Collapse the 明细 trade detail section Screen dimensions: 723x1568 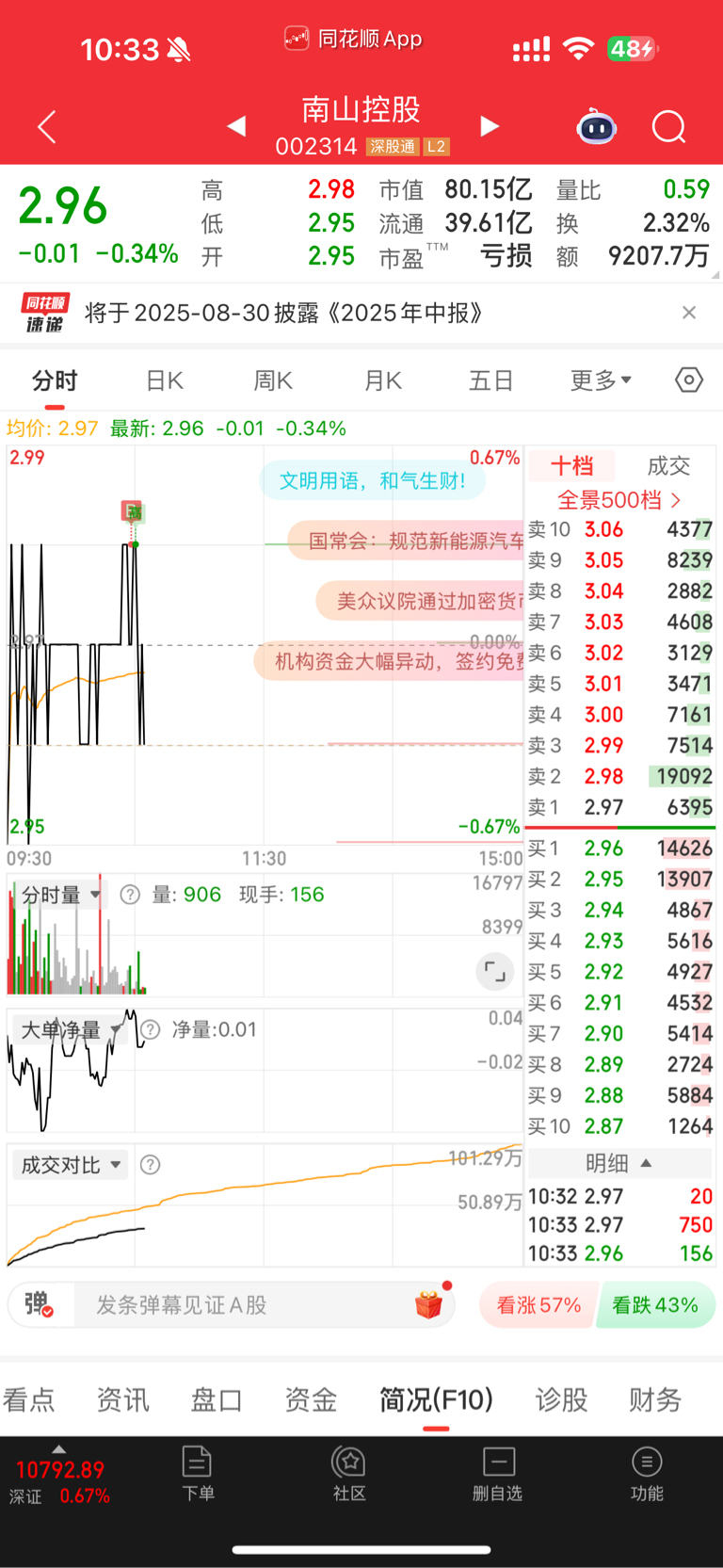coord(619,1163)
